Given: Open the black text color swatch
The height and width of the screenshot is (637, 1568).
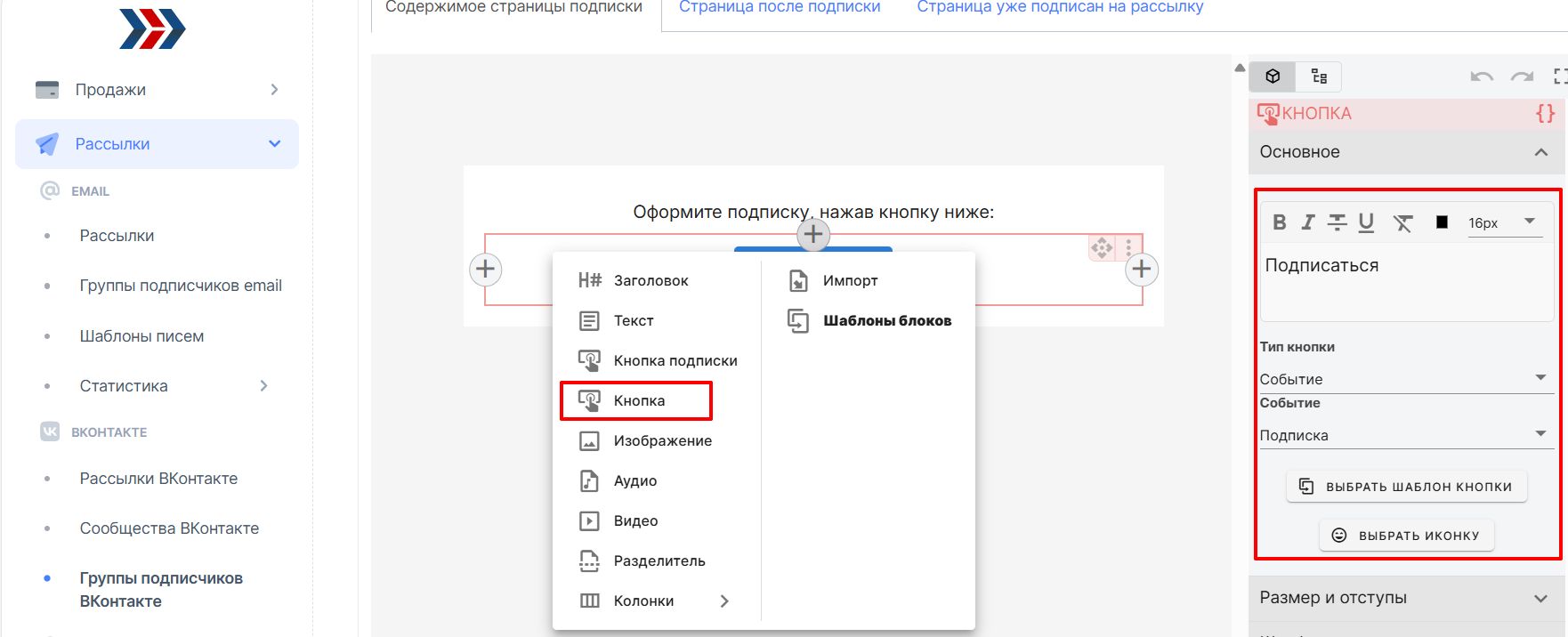Looking at the screenshot, I should (1442, 222).
